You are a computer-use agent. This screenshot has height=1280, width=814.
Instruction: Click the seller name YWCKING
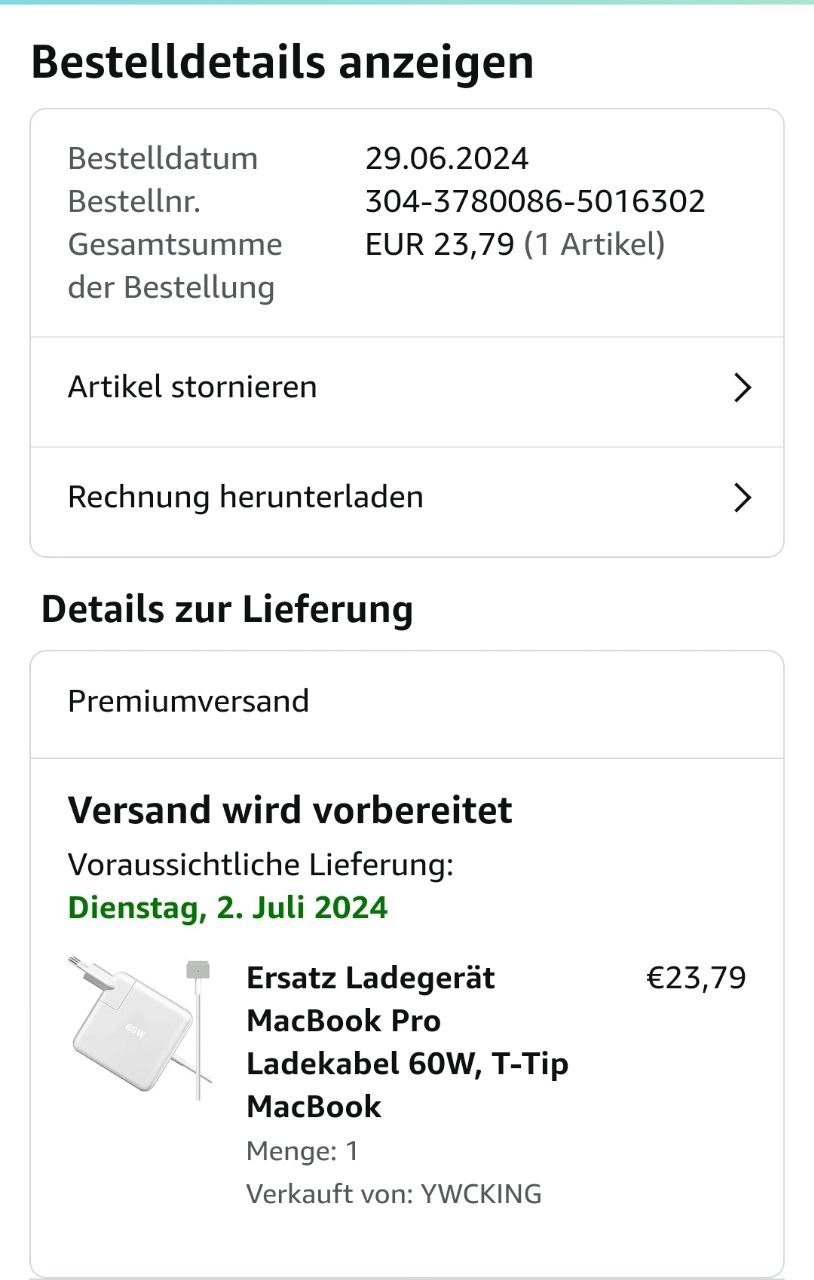(x=480, y=1193)
